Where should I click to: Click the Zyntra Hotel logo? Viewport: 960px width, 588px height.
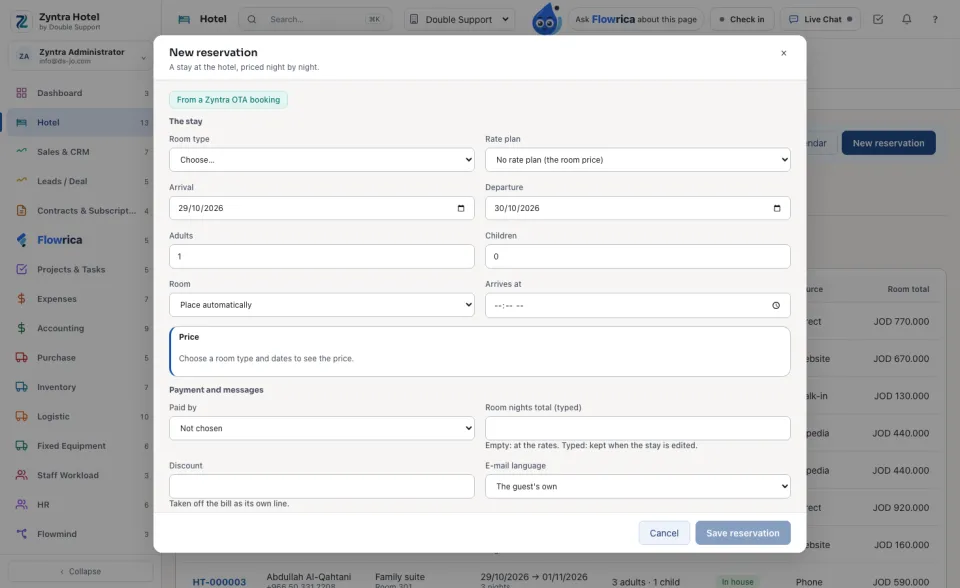point(21,21)
